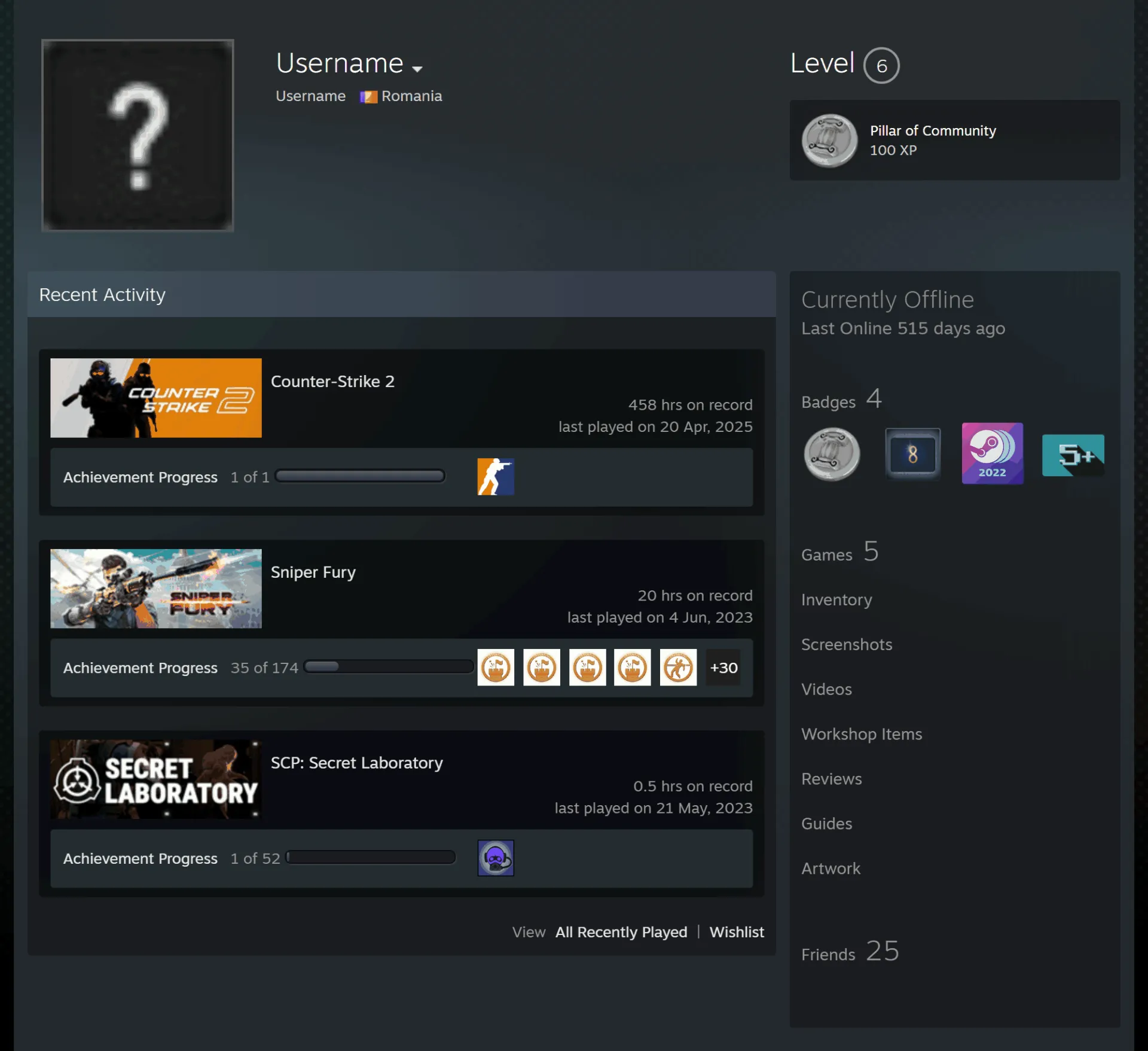The height and width of the screenshot is (1051, 1148).
Task: Open the Inventory link
Action: pos(836,600)
